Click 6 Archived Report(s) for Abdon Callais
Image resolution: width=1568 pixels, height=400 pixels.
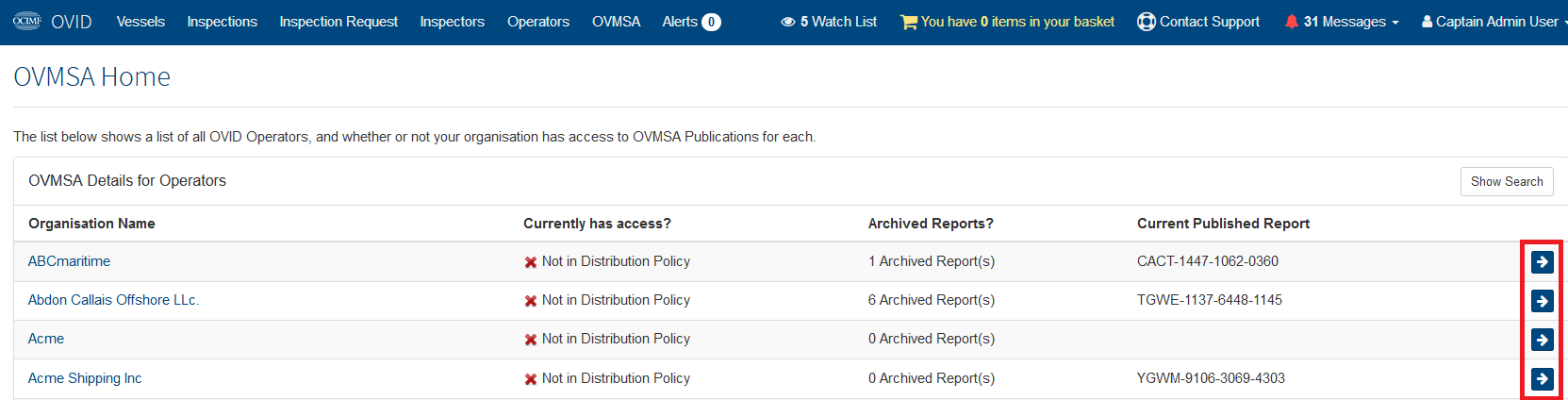(x=932, y=300)
